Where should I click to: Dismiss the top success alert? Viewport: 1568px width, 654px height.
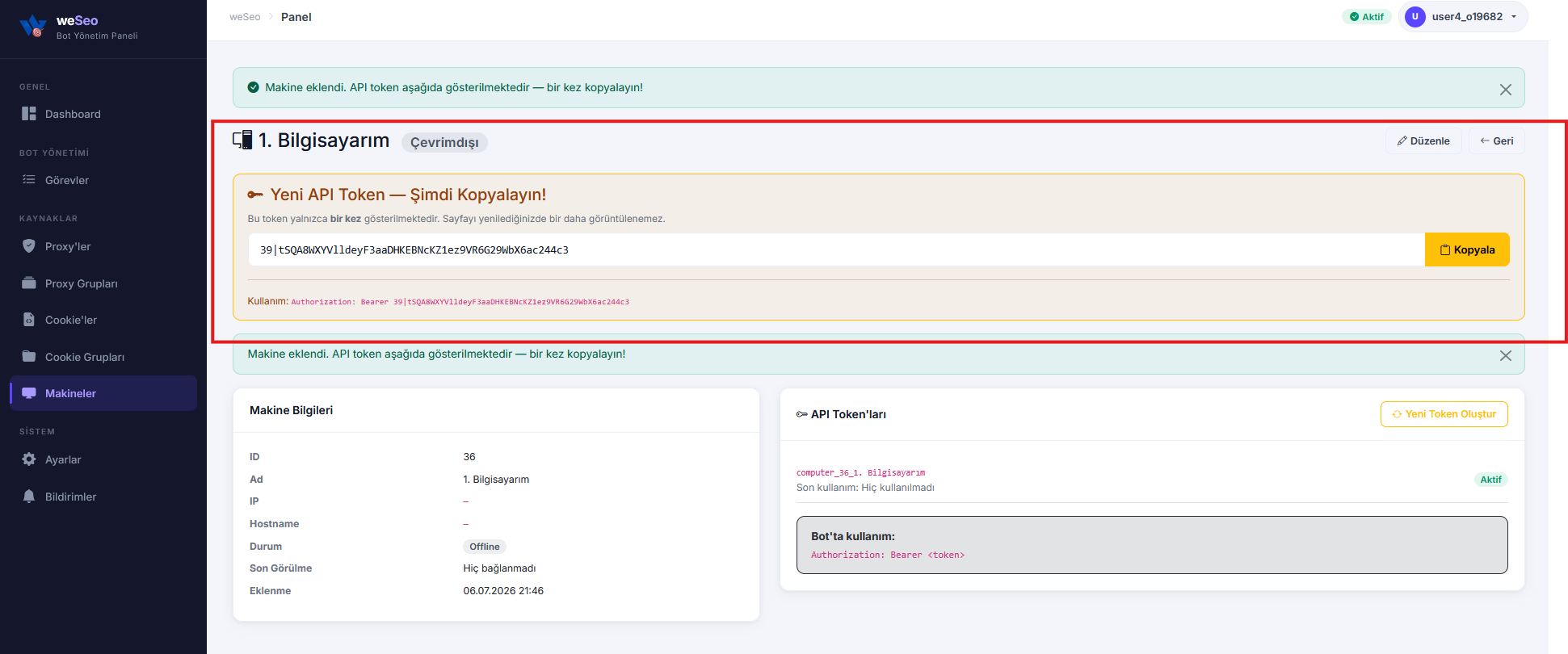(1506, 90)
